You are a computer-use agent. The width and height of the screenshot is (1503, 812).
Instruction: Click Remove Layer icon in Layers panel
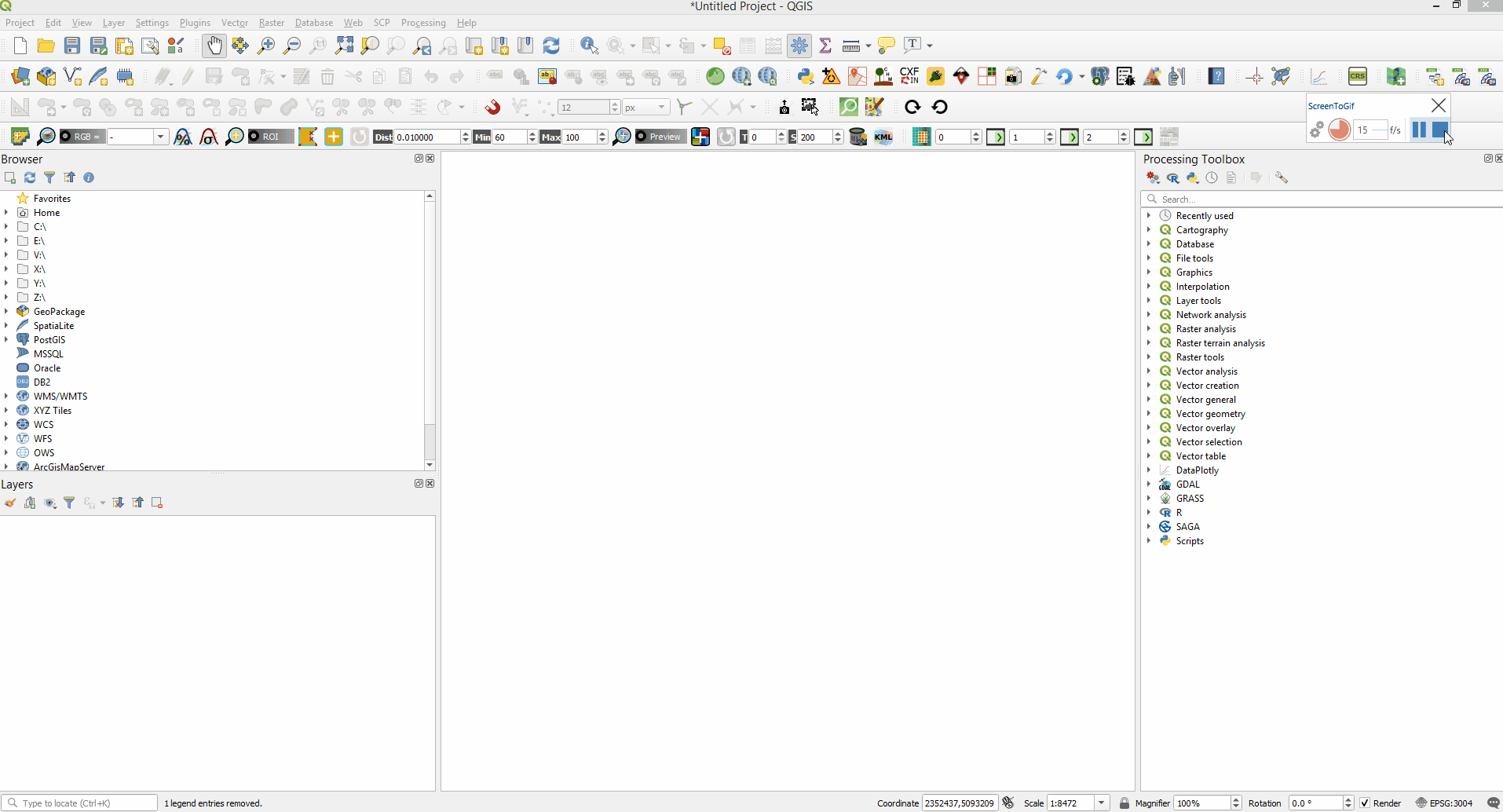[x=157, y=503]
